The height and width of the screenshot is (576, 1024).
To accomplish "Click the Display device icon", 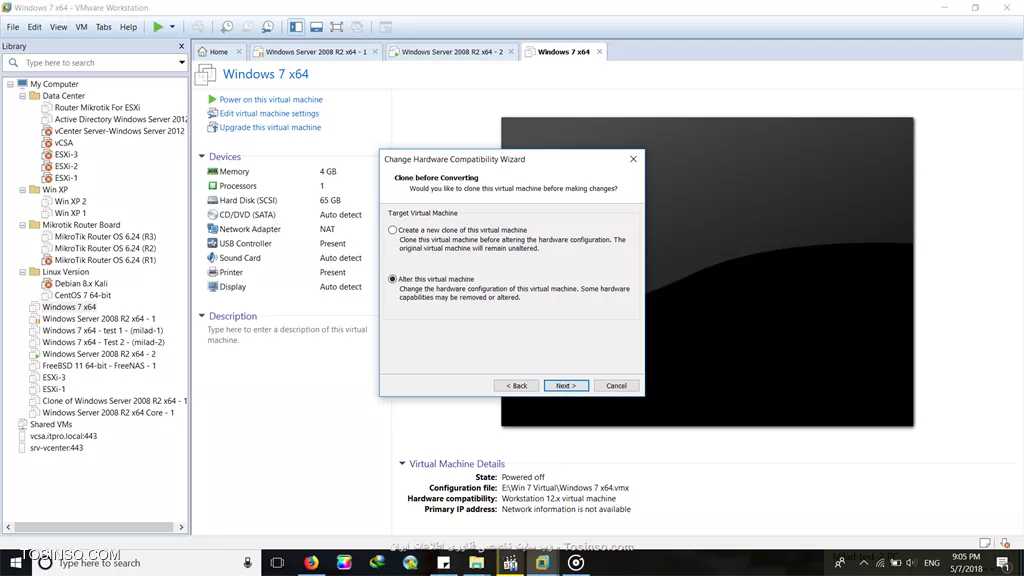I will point(212,287).
